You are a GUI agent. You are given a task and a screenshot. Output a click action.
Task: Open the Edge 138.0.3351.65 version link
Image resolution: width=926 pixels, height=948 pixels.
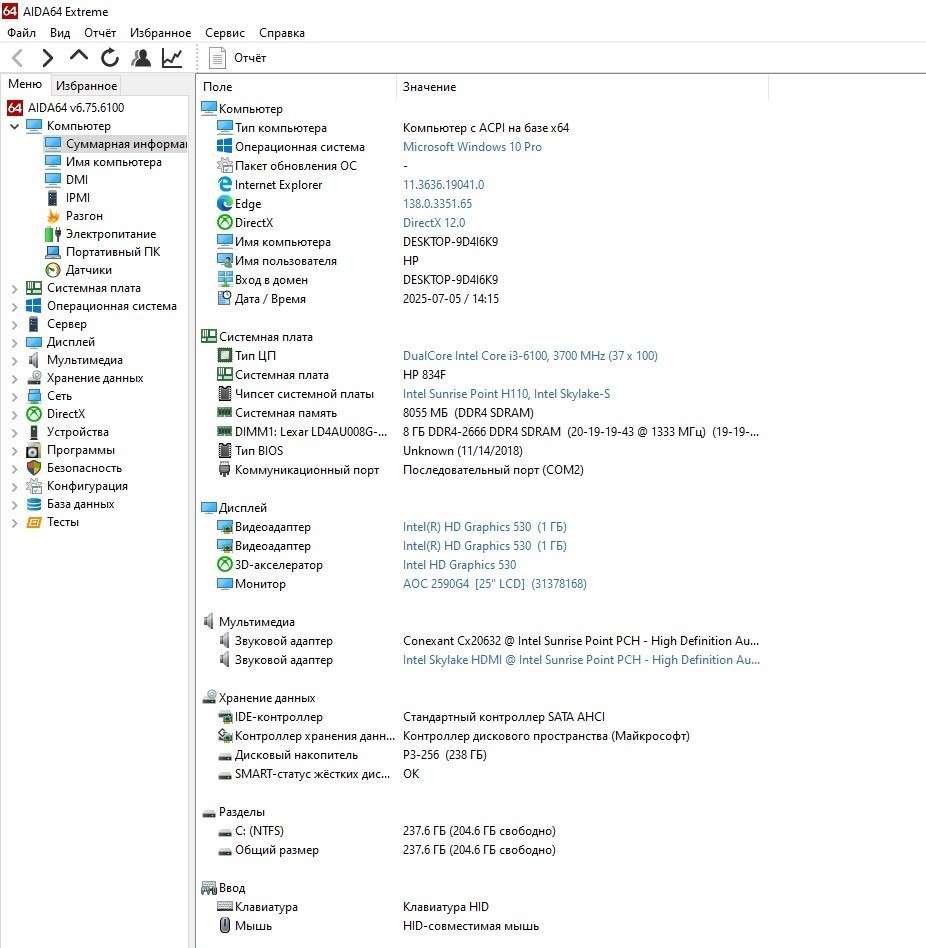pos(437,204)
